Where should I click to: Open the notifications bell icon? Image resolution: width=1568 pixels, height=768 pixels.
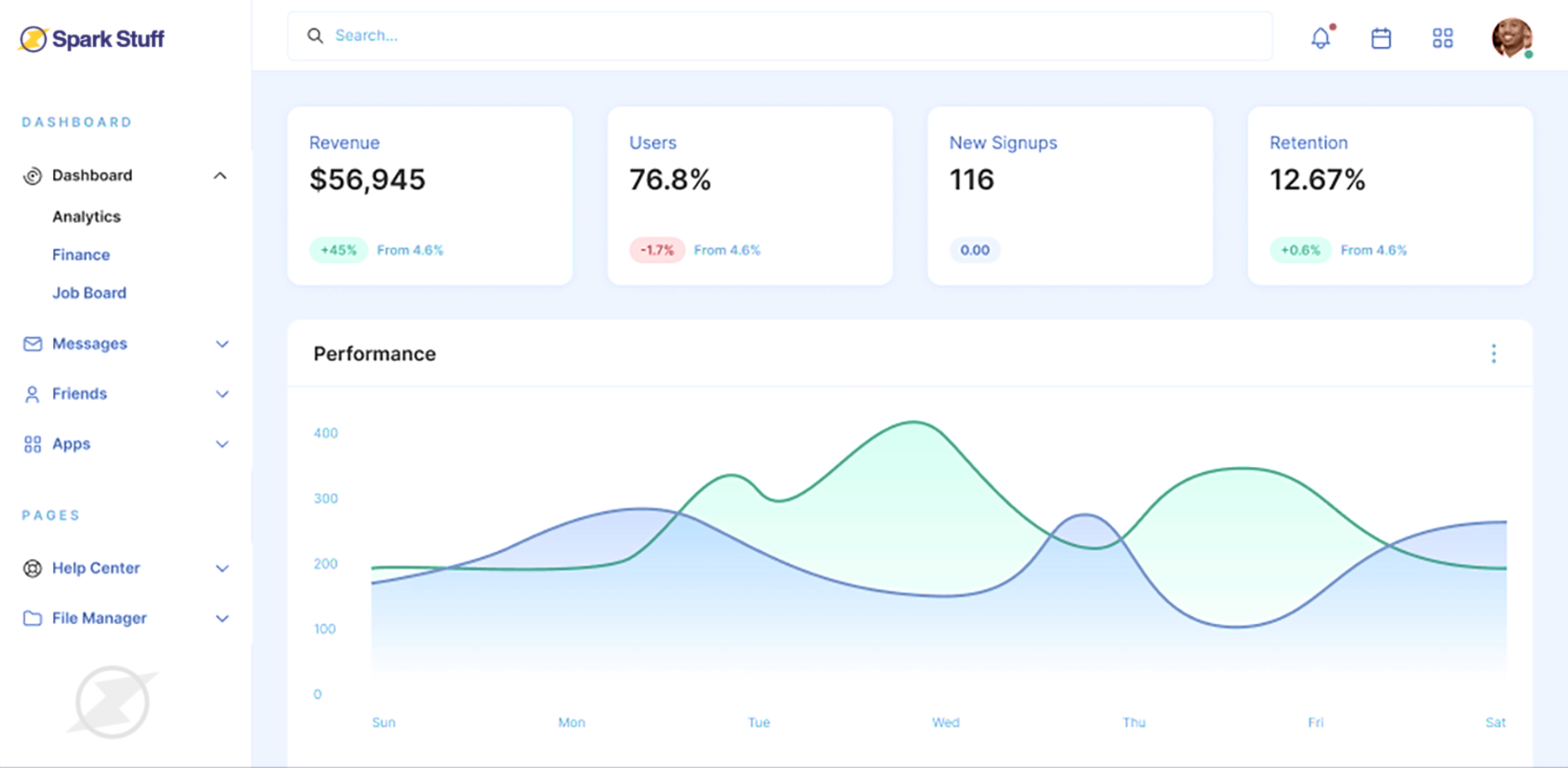click(1321, 37)
